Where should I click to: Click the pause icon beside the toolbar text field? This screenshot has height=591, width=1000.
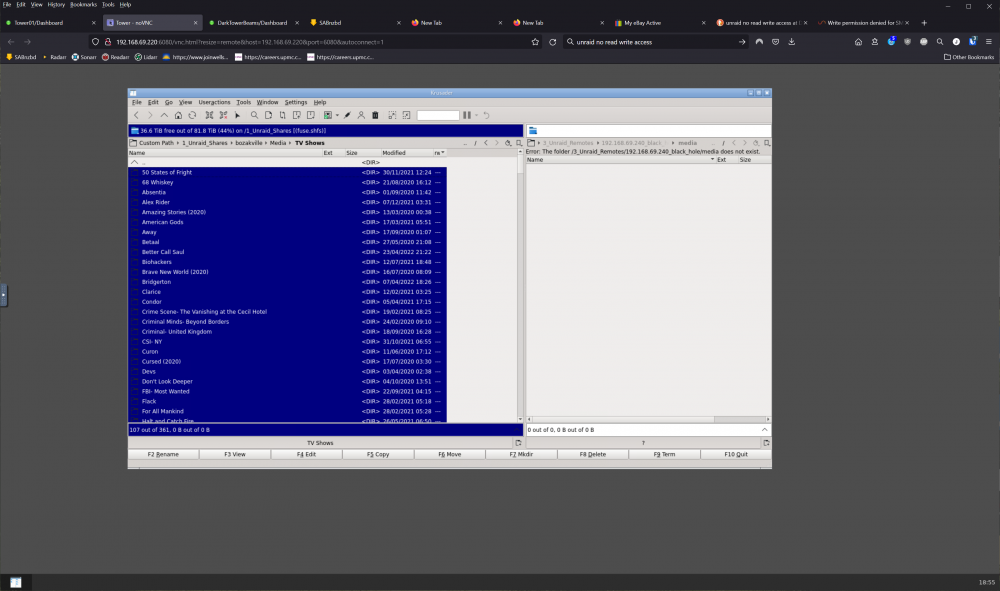coord(467,115)
